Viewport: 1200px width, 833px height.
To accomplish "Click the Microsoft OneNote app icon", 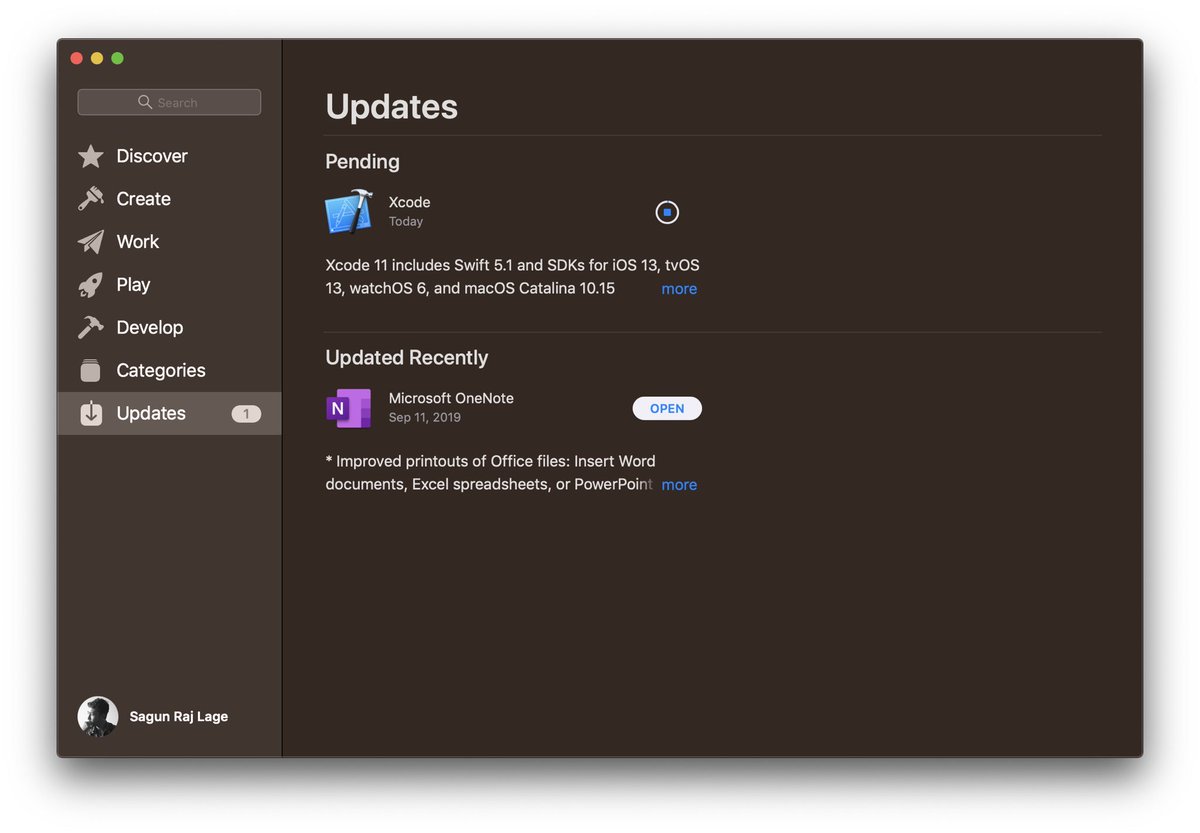I will [349, 408].
